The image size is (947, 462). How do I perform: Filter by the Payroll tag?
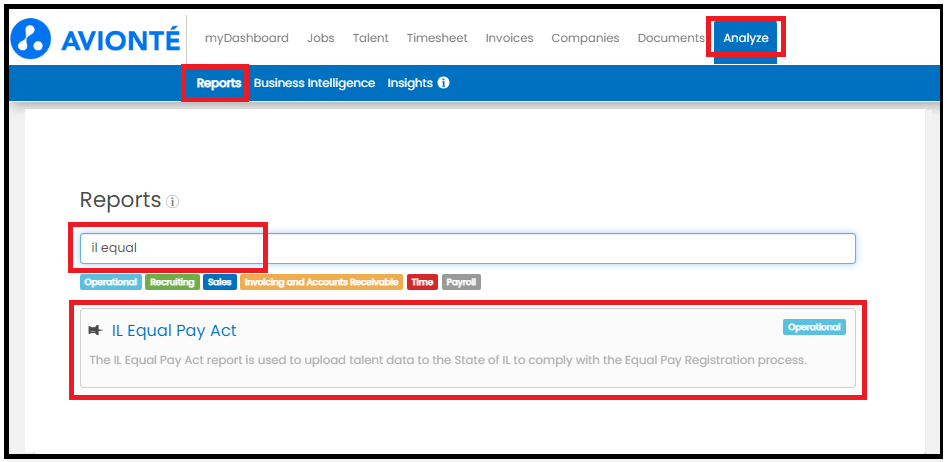point(461,282)
